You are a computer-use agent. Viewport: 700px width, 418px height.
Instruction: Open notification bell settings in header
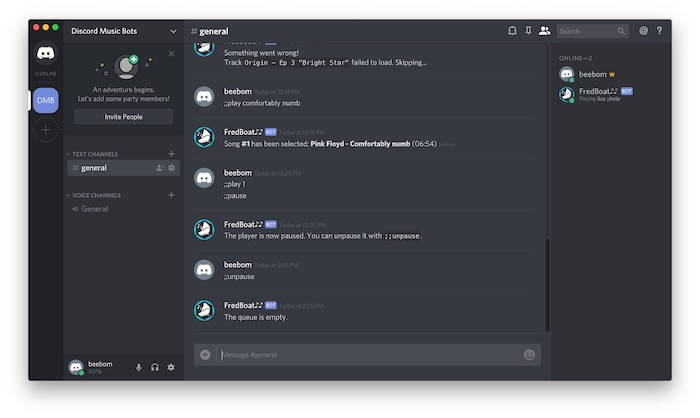coord(512,31)
